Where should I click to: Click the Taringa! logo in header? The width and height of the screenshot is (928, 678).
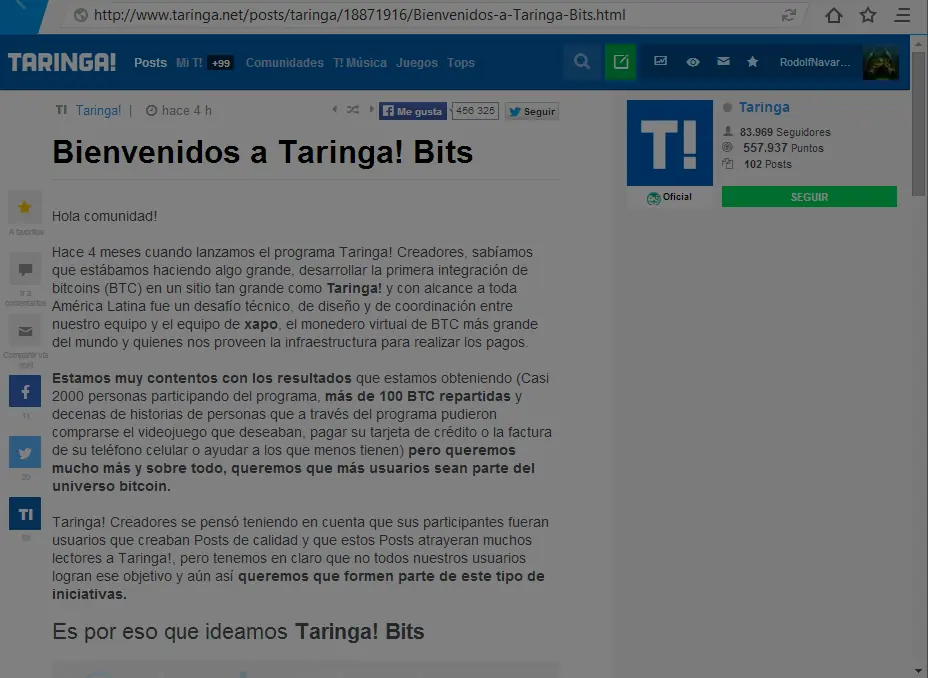click(62, 62)
